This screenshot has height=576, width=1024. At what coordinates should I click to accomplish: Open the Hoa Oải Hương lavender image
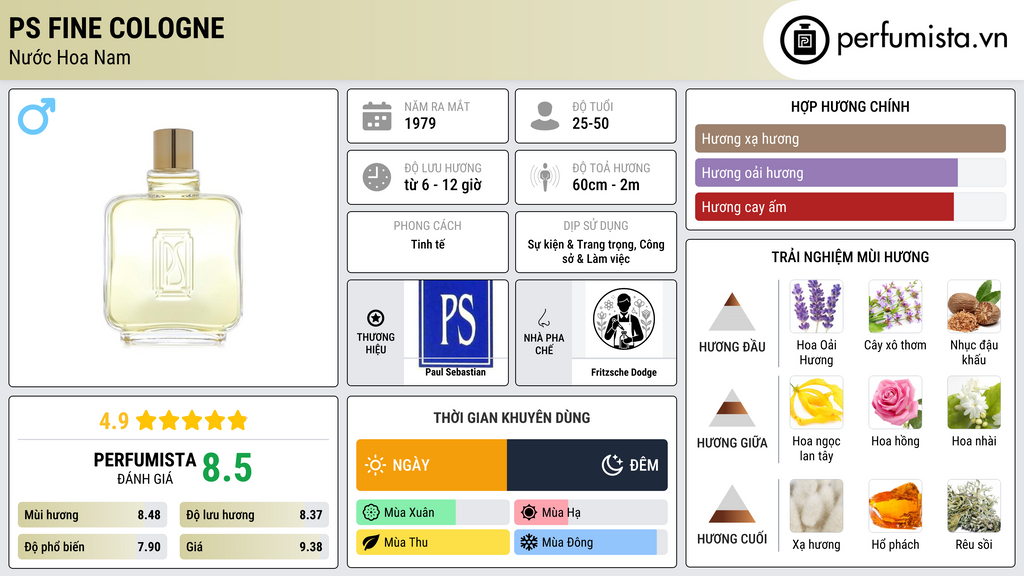[816, 306]
